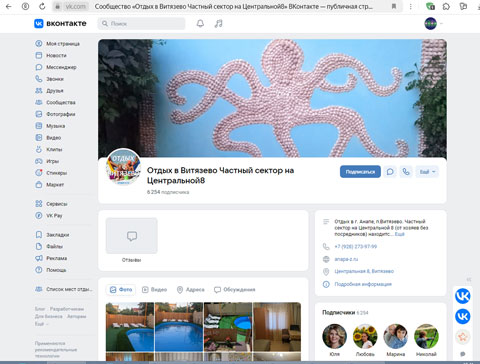
Task: Open Подробная информация link
Action: coord(363,284)
